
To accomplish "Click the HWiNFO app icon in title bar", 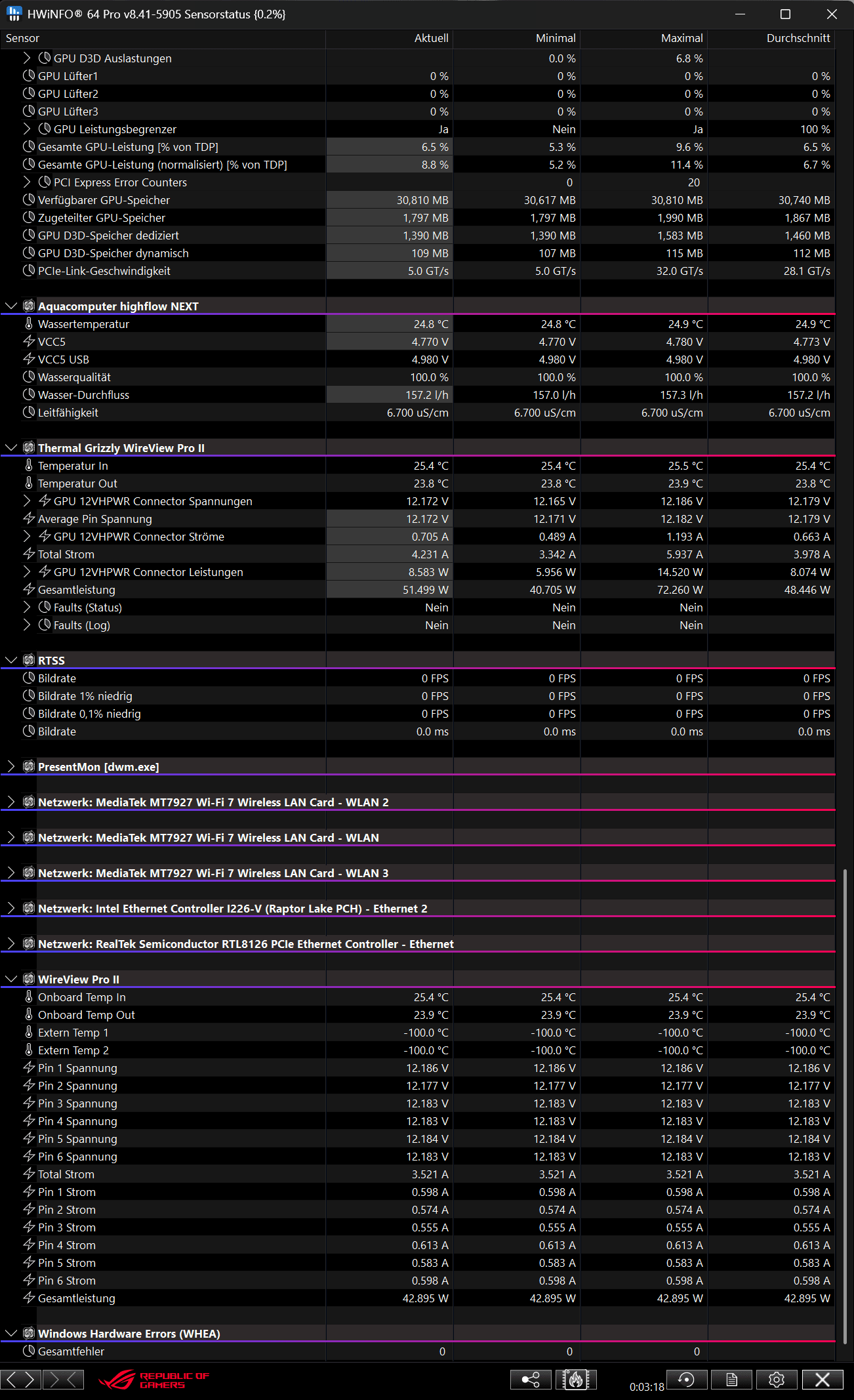I will 14,14.
